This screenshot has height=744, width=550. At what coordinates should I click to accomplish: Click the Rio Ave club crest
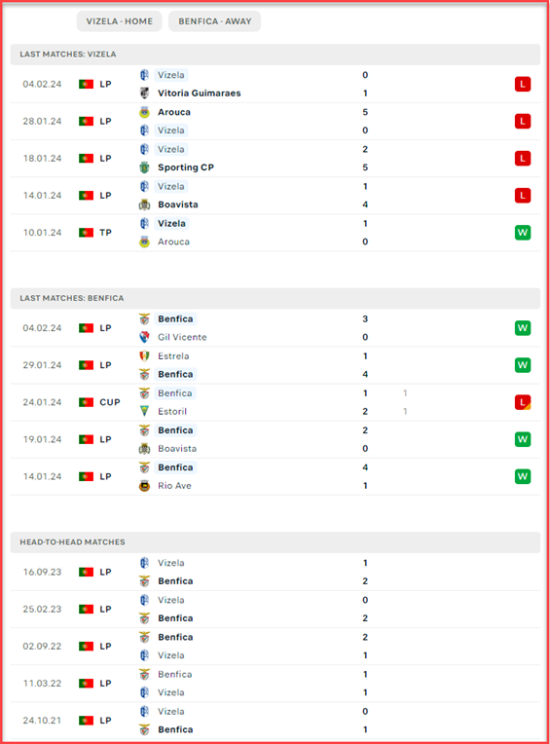click(x=144, y=485)
